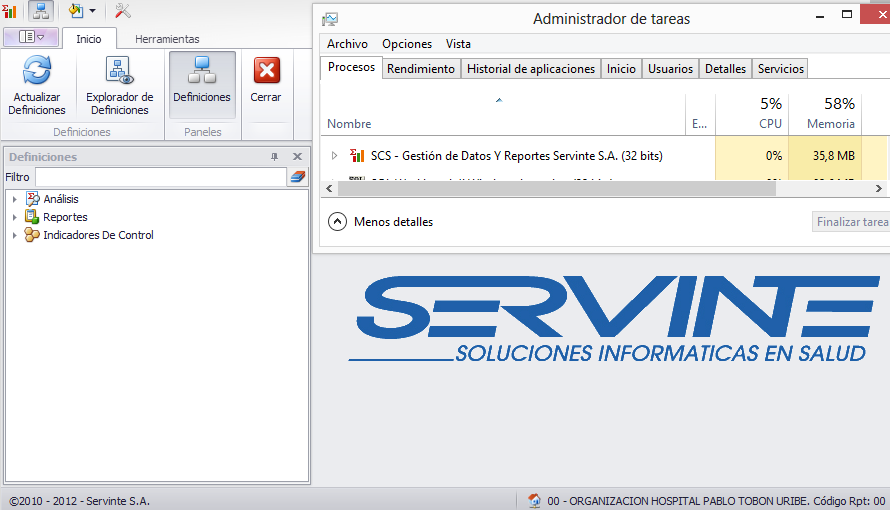Expand the Análisis tree node
The width and height of the screenshot is (890, 510).
click(15, 200)
